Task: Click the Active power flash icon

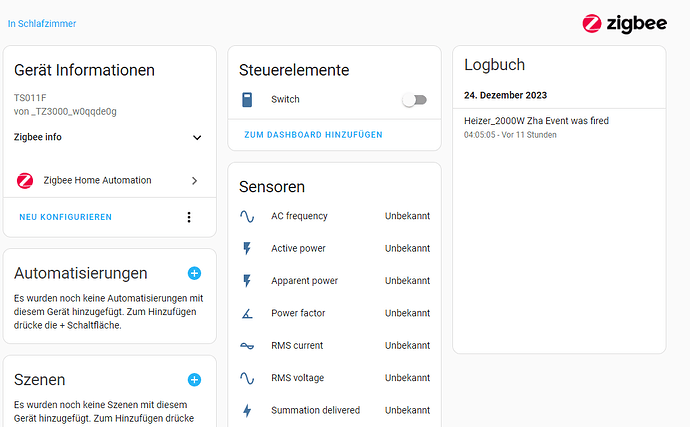Action: 247,248
